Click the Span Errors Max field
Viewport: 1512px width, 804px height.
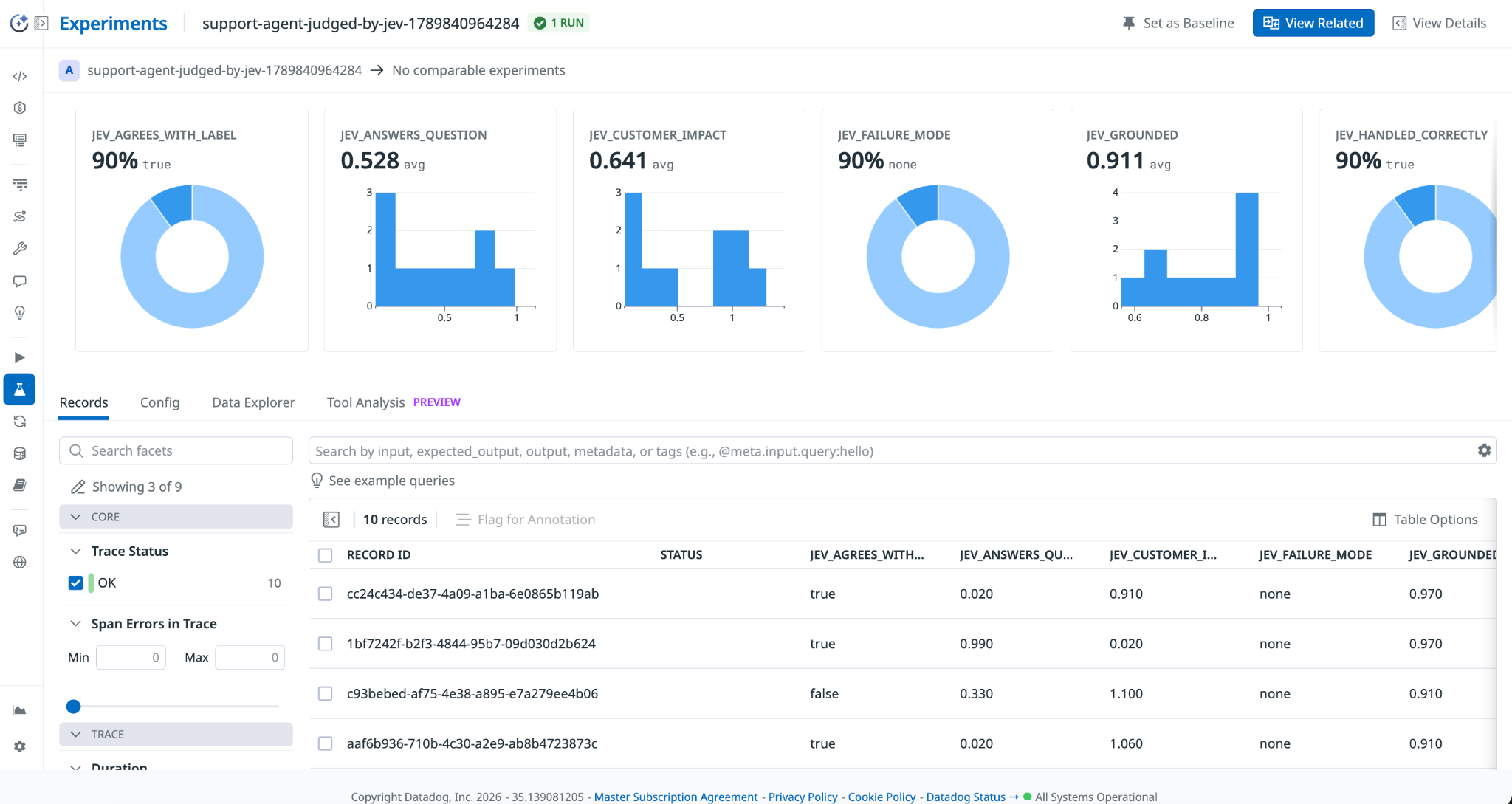pyautogui.click(x=250, y=657)
